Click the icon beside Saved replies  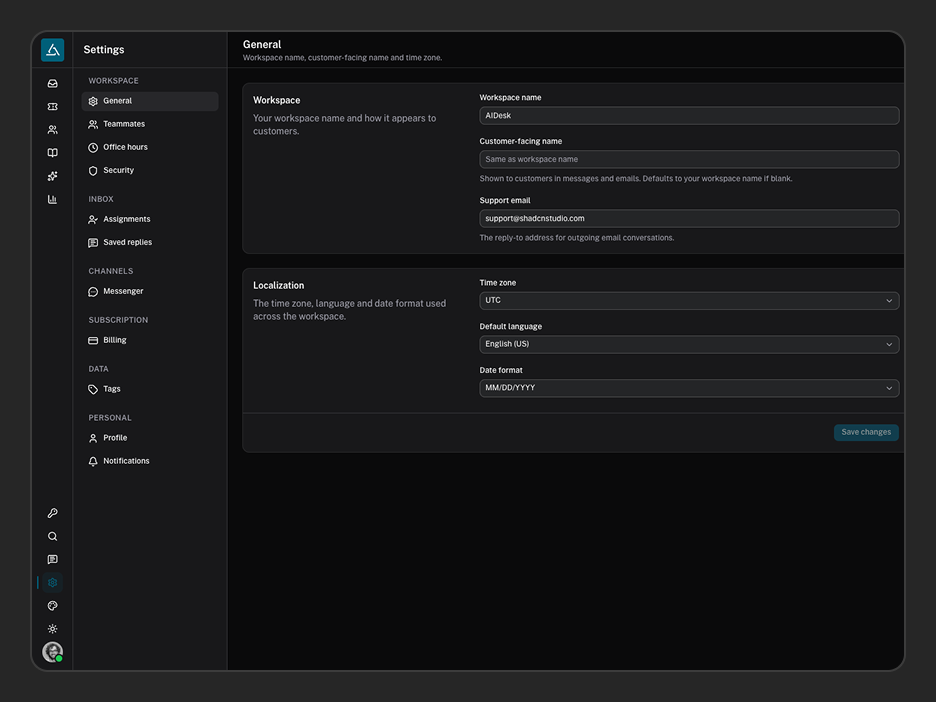pyautogui.click(x=93, y=243)
